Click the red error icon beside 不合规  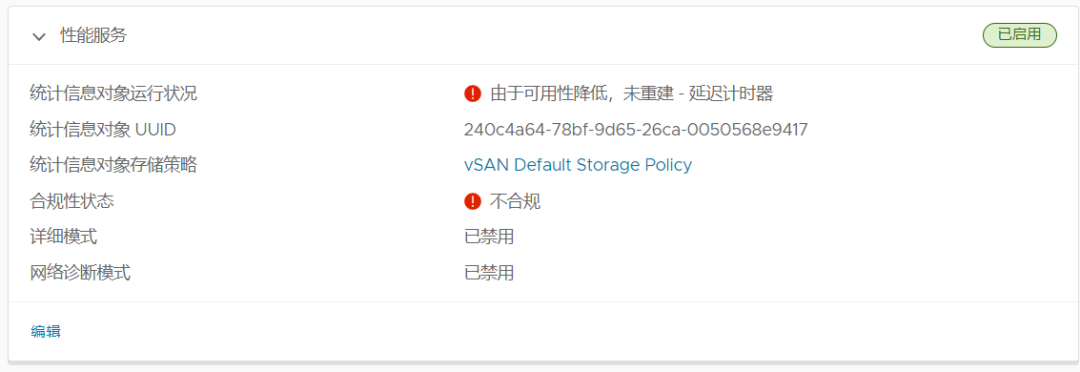point(472,201)
